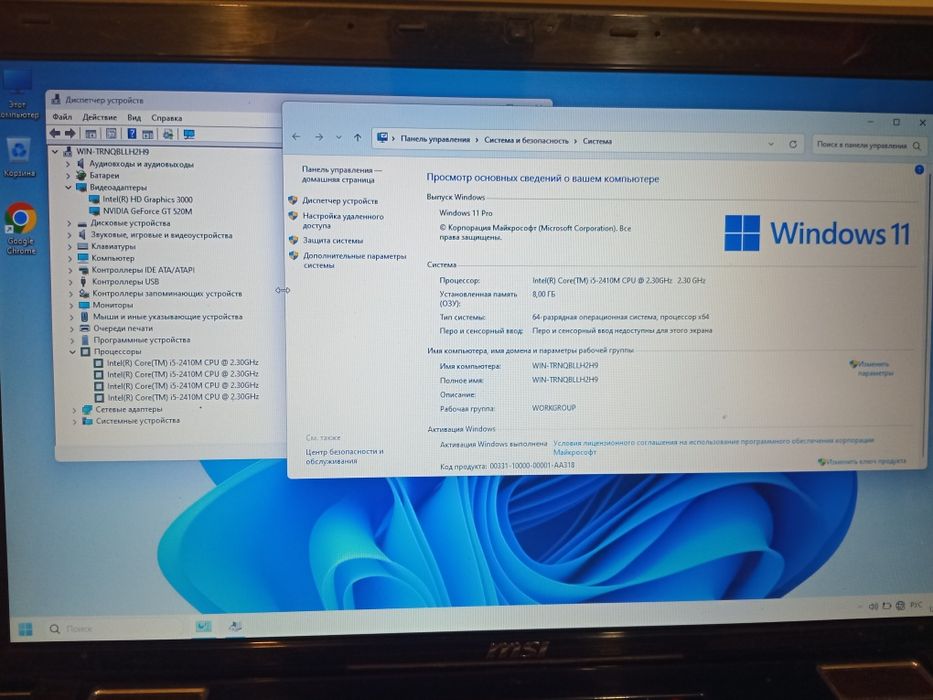Open the Windows Start button
The height and width of the screenshot is (700, 933).
(26, 629)
